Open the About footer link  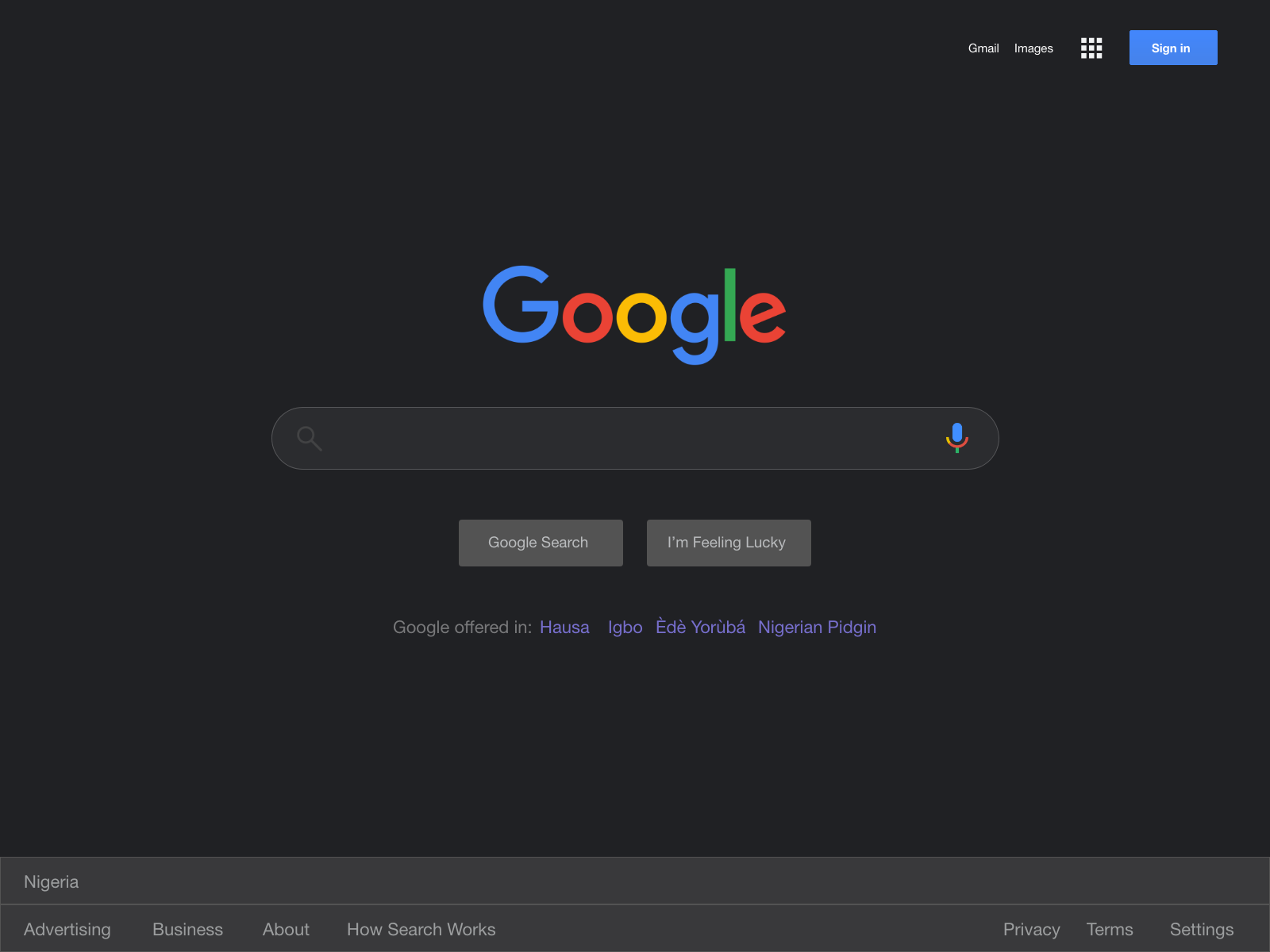pos(286,930)
